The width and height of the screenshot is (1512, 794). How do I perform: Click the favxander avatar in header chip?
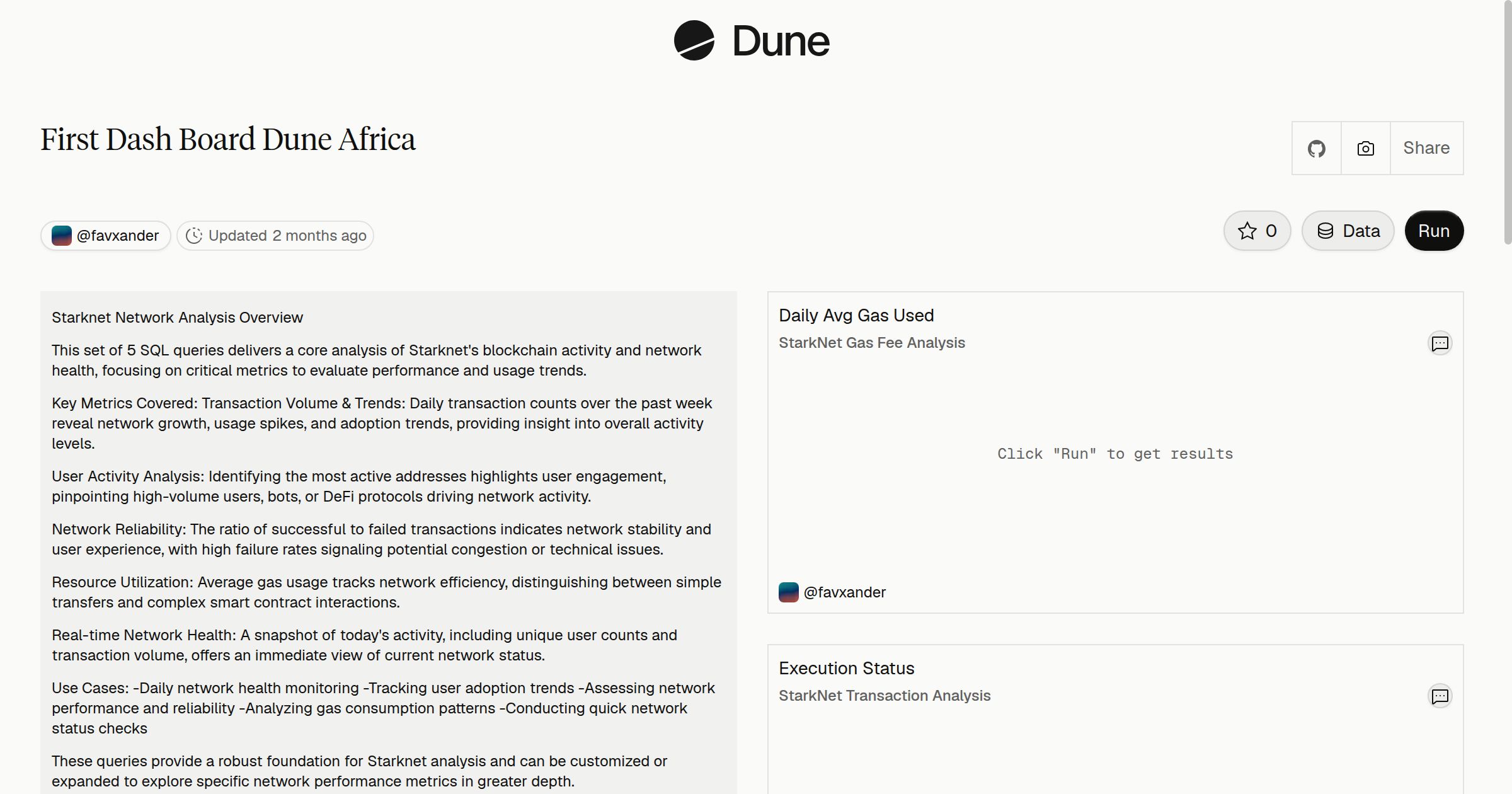point(61,236)
